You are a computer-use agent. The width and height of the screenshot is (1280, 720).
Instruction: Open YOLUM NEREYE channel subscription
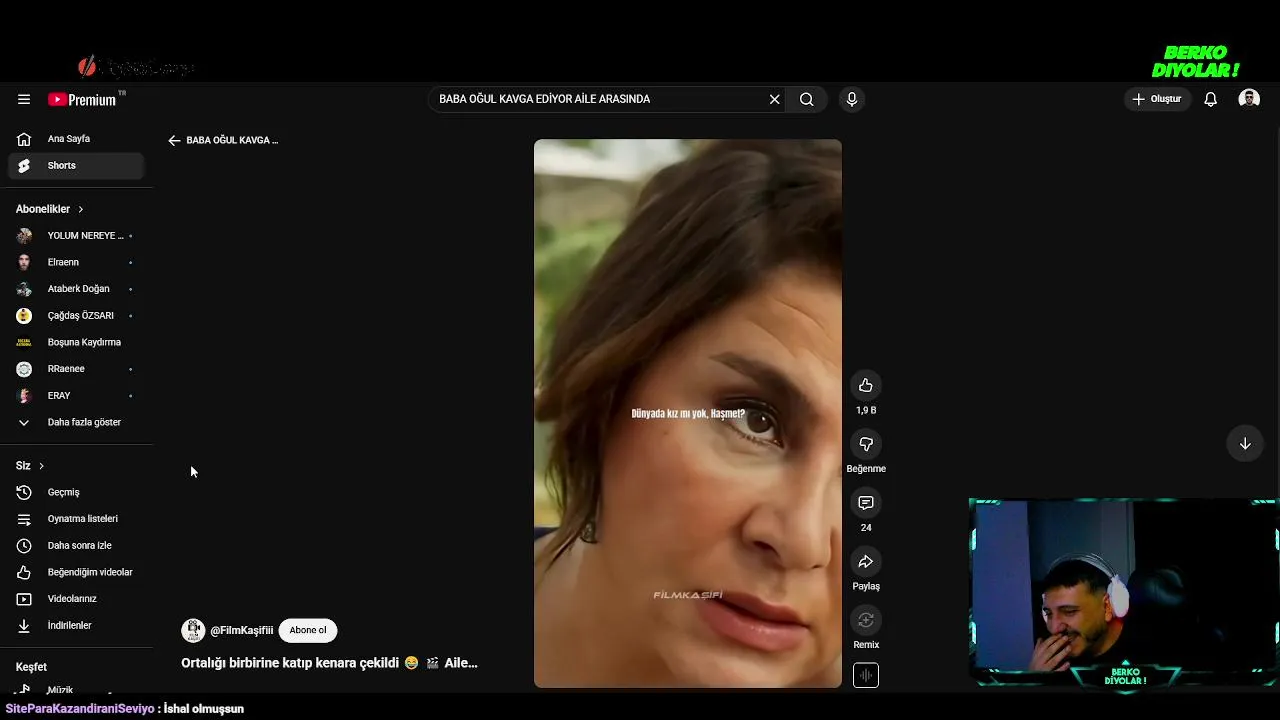(76, 236)
